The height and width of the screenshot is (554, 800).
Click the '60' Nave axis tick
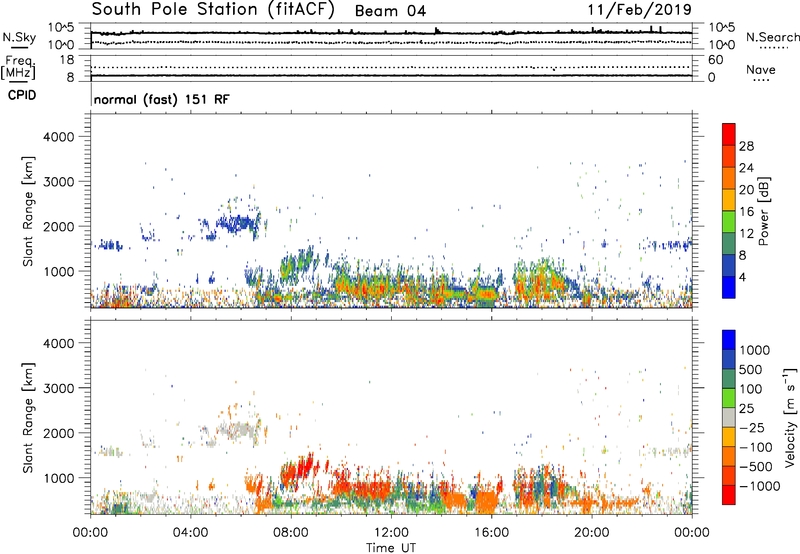point(715,60)
